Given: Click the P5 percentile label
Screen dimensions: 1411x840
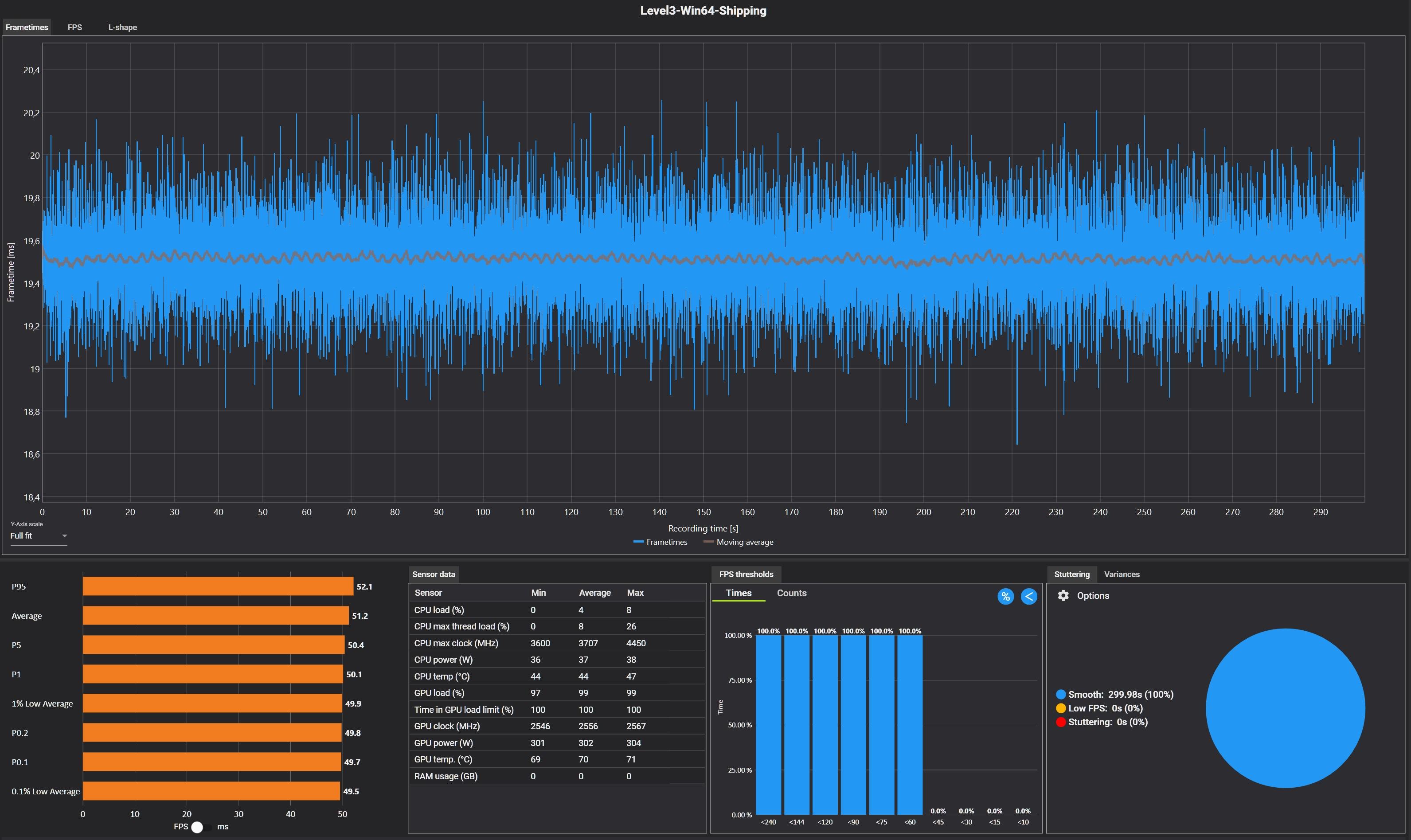Looking at the screenshot, I should click(16, 645).
